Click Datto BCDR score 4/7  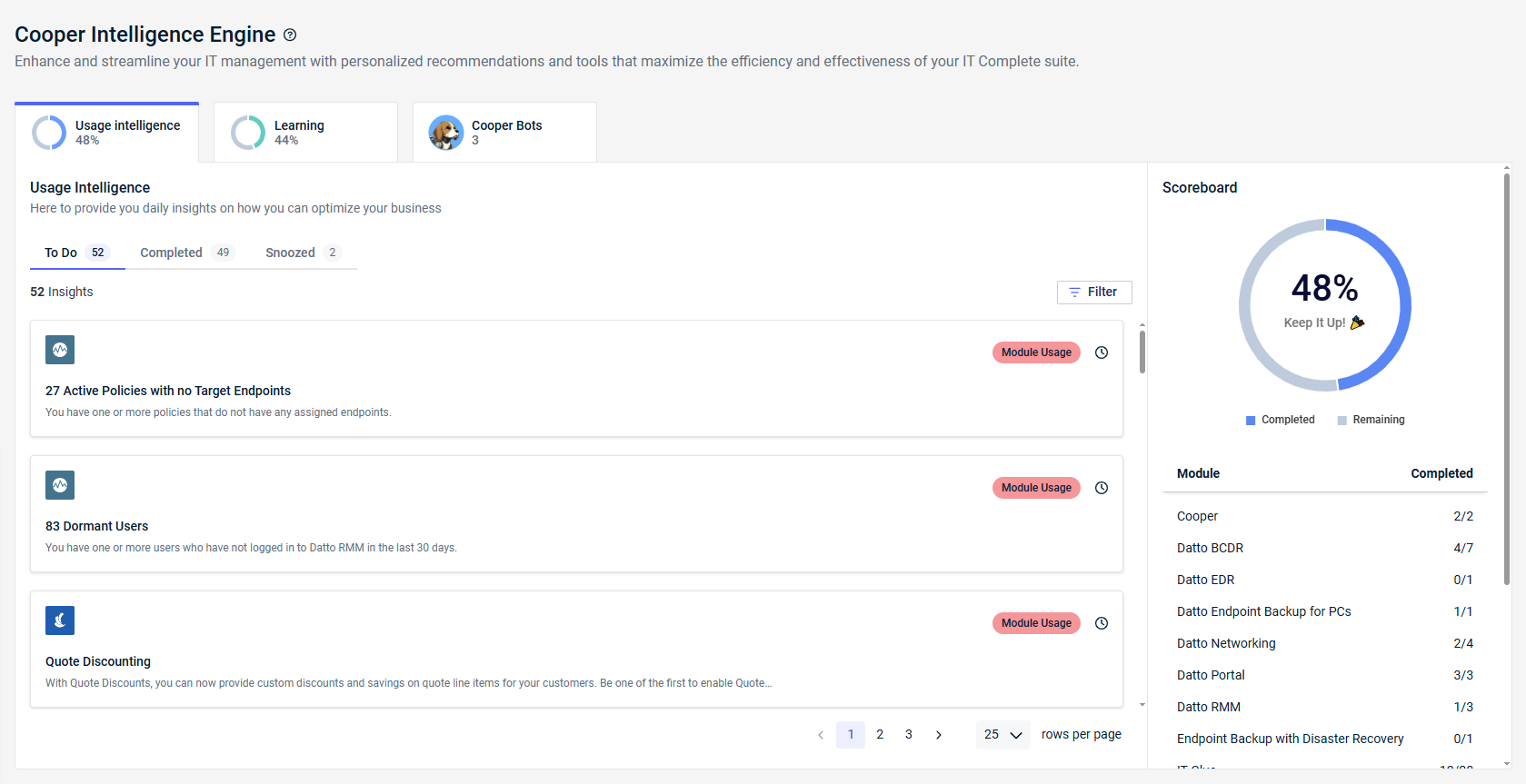pos(1463,548)
